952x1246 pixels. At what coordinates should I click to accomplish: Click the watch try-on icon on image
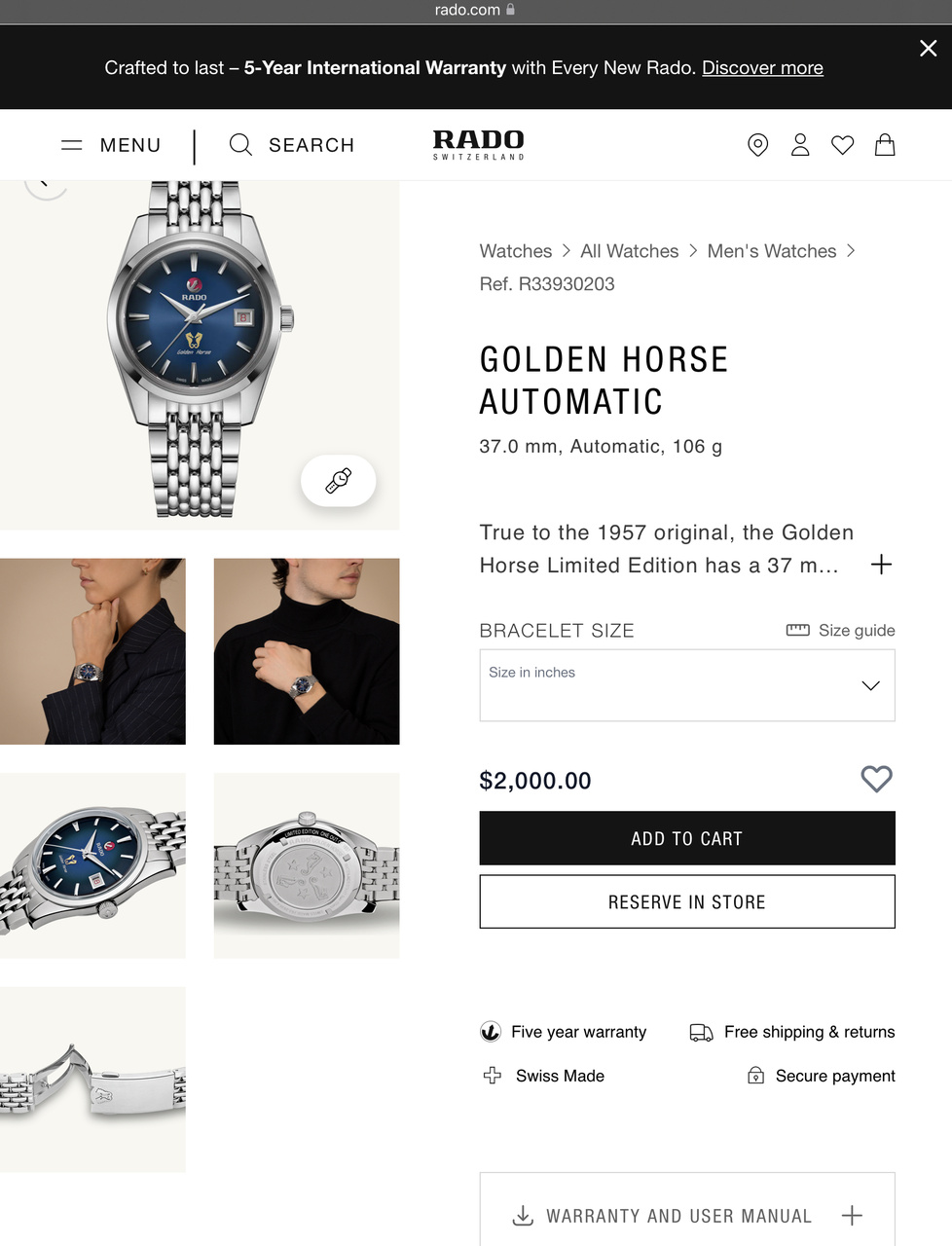click(x=339, y=481)
